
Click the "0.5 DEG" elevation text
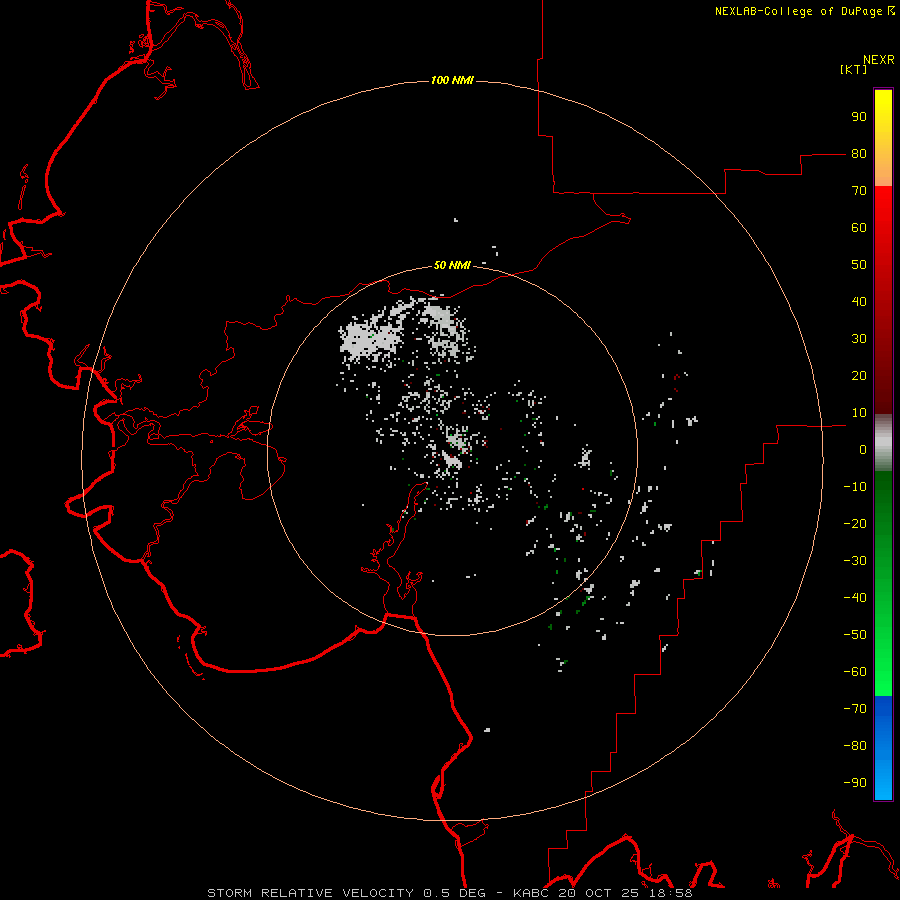click(454, 893)
